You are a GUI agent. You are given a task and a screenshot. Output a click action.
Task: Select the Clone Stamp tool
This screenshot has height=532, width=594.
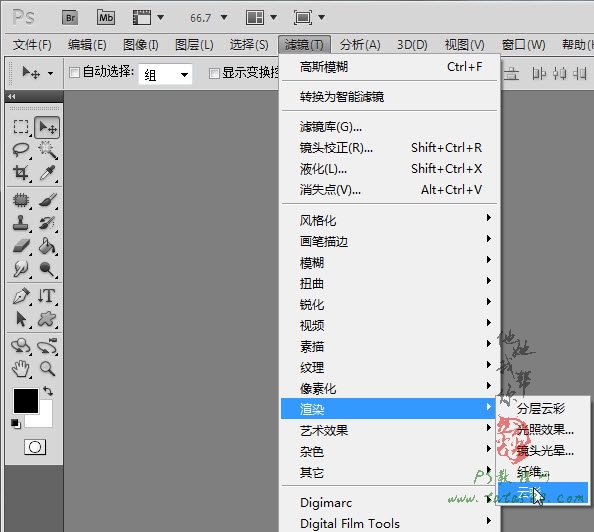pyautogui.click(x=21, y=223)
